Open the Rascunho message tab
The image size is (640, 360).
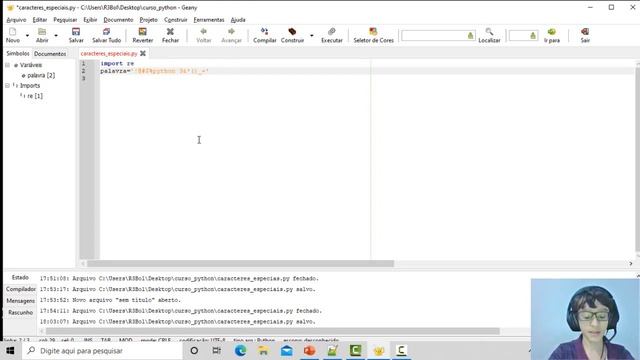(x=20, y=312)
